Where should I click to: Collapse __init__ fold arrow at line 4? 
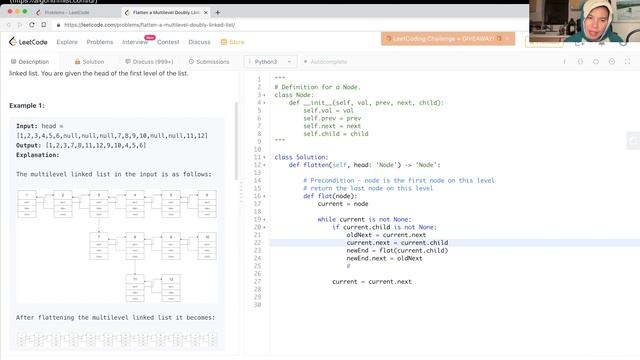(x=264, y=103)
